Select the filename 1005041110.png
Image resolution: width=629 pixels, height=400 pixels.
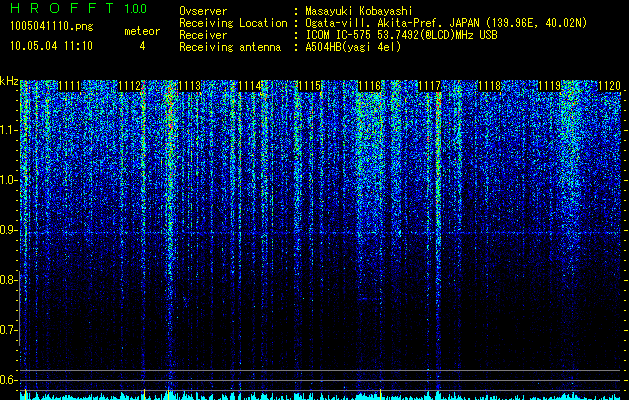pyautogui.click(x=52, y=27)
